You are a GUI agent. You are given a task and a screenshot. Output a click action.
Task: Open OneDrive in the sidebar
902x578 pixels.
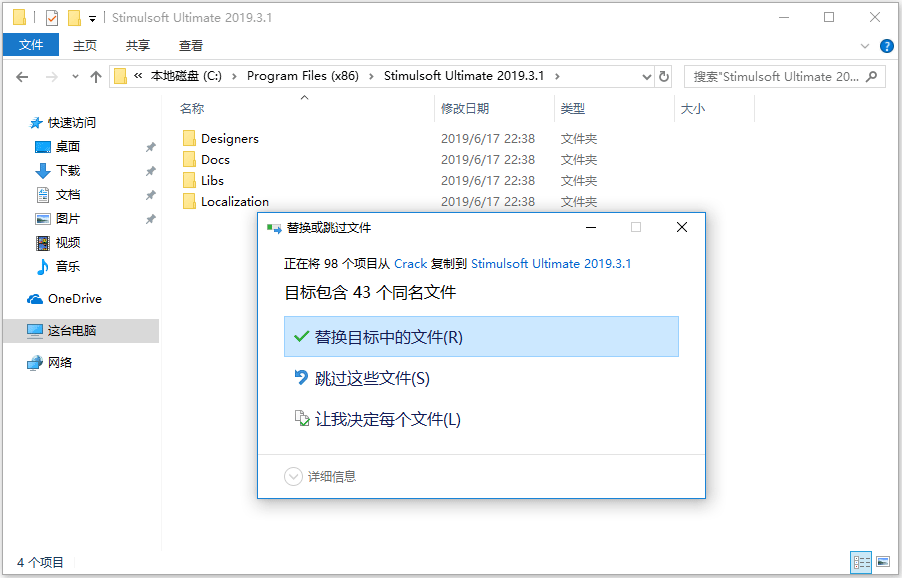tap(74, 299)
